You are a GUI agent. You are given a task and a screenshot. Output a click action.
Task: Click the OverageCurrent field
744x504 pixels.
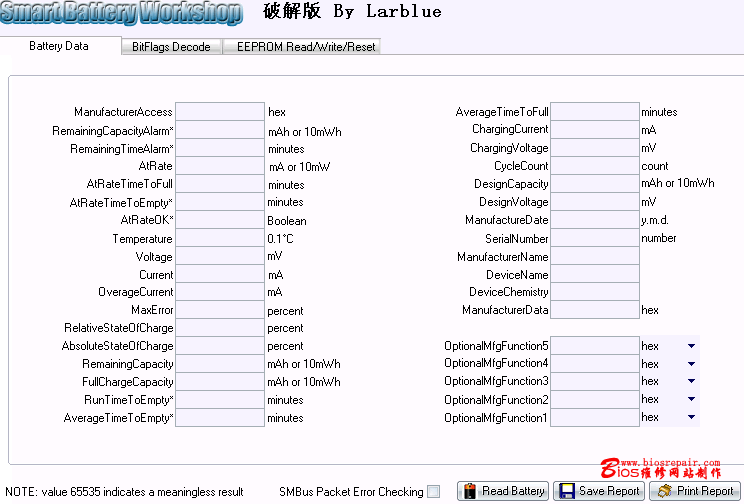(220, 292)
